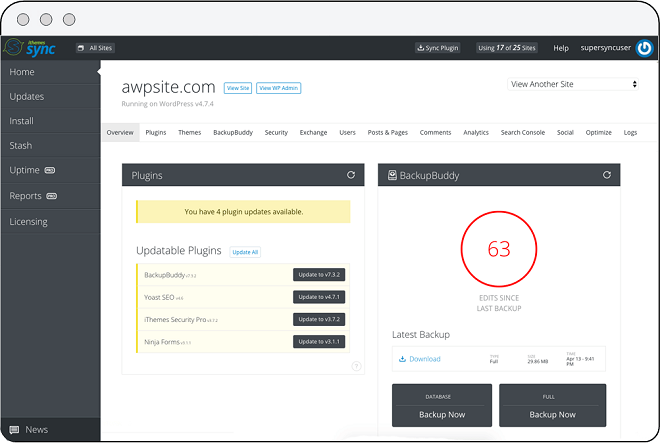Viewport: 660px width, 443px height.
Task: Update Yoast SEO to v4.7.1
Action: click(x=319, y=297)
